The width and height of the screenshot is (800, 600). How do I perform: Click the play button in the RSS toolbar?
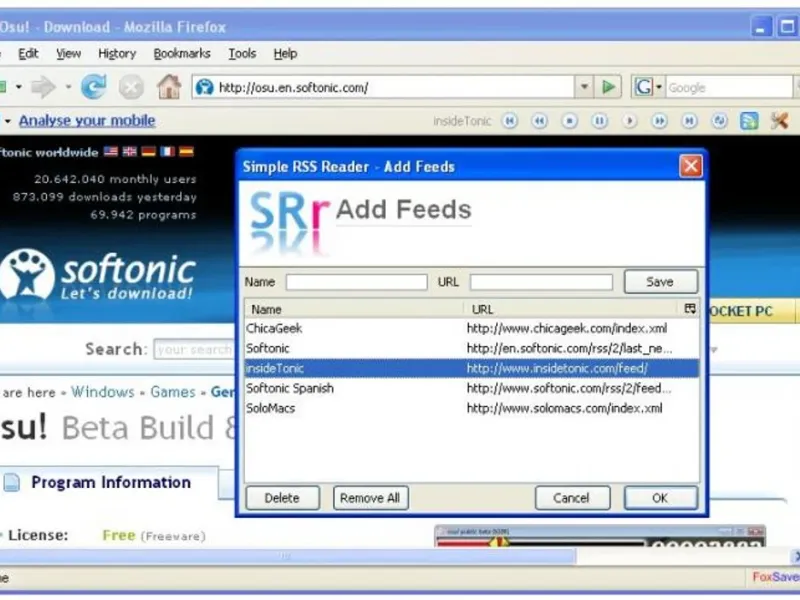(630, 121)
